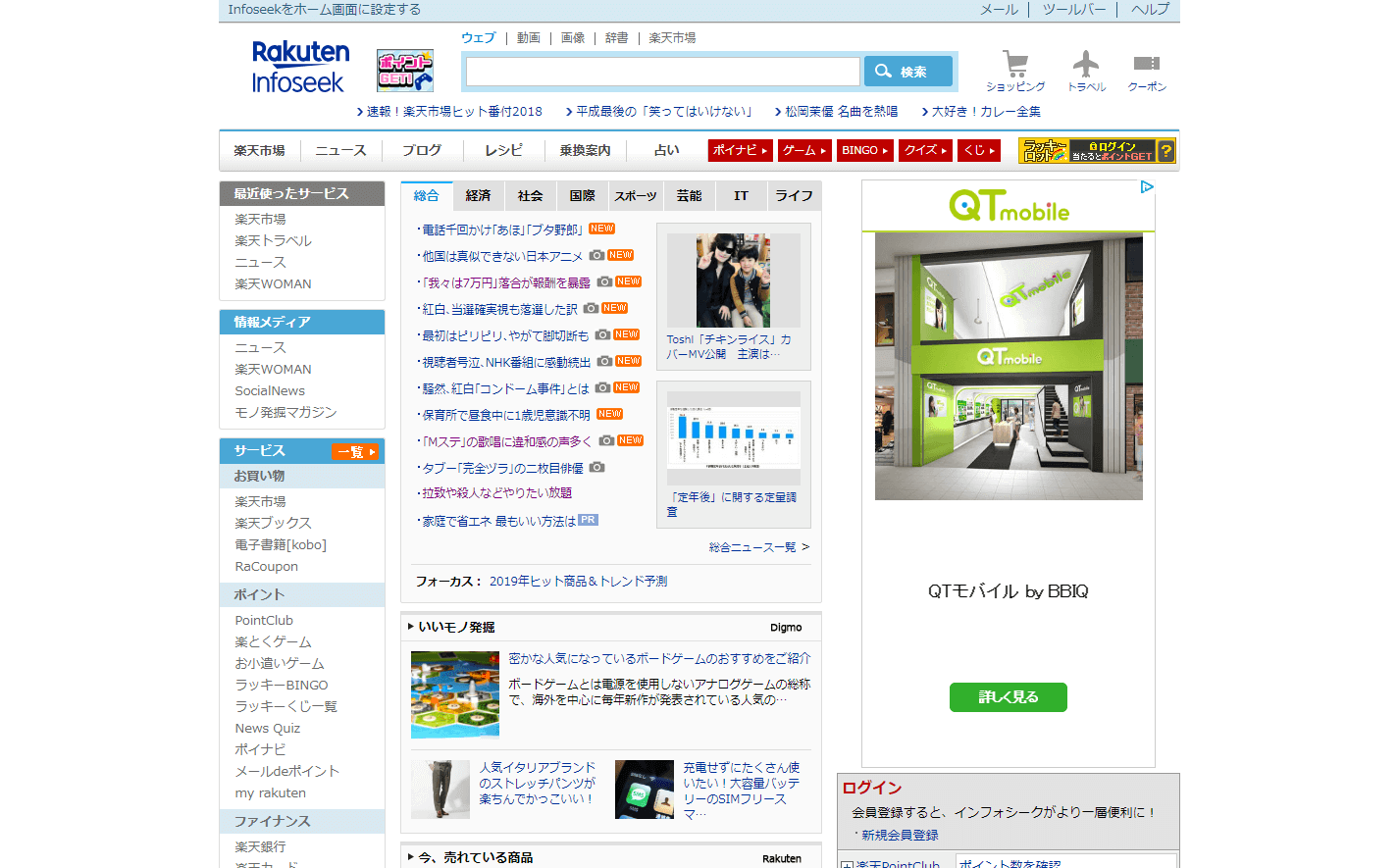1398x868 pixels.
Task: Open the Shopping cart icon
Action: [1015, 64]
